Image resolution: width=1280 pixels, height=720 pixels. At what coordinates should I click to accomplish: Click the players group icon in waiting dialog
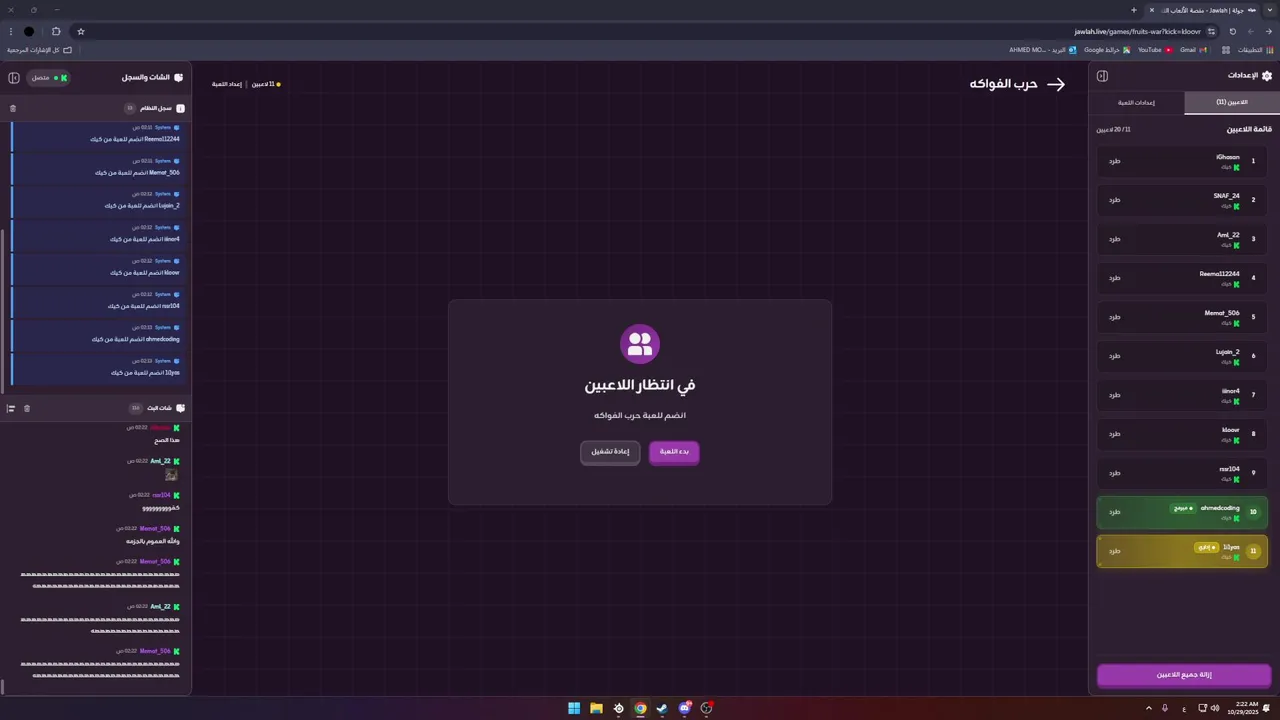640,343
